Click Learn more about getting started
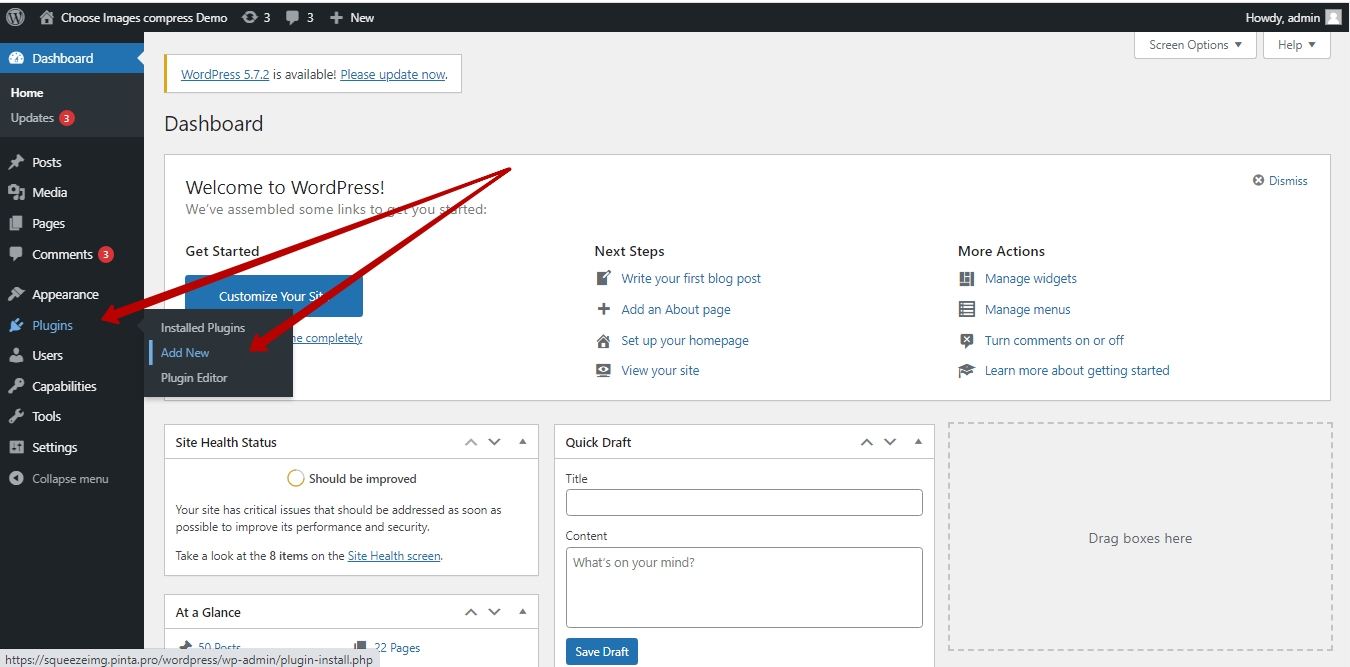This screenshot has width=1350, height=667. 1077,371
